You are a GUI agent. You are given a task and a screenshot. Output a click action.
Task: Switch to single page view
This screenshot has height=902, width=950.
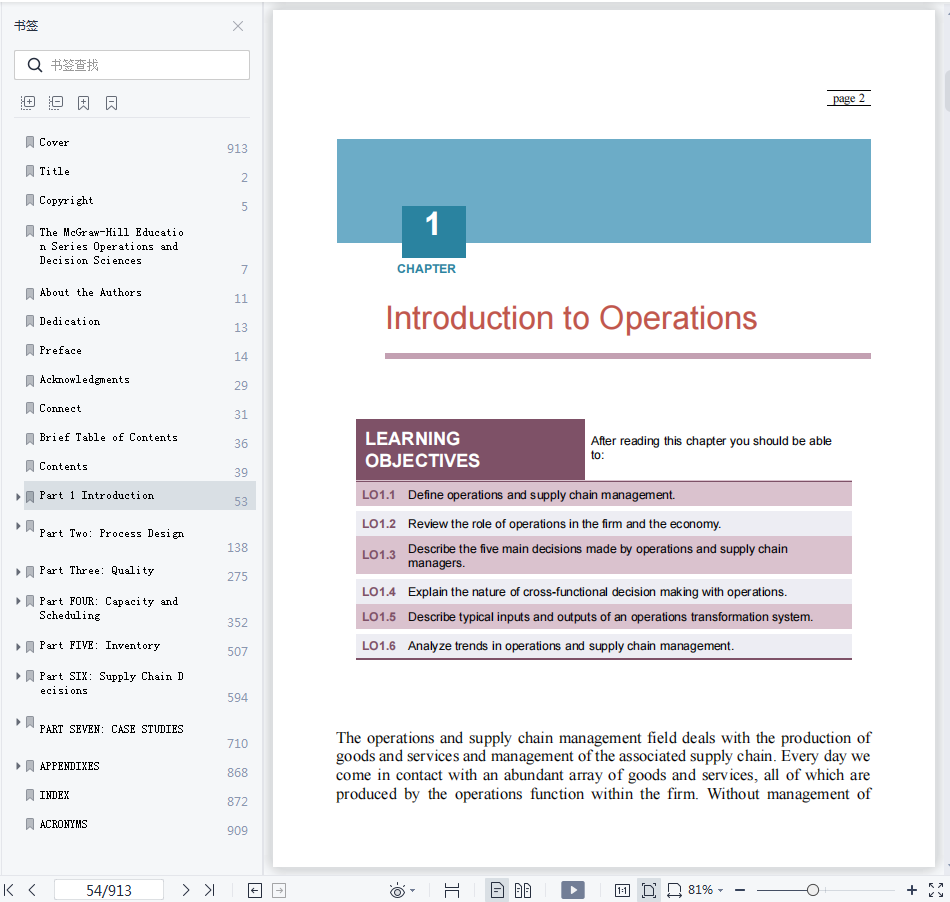tap(497, 890)
